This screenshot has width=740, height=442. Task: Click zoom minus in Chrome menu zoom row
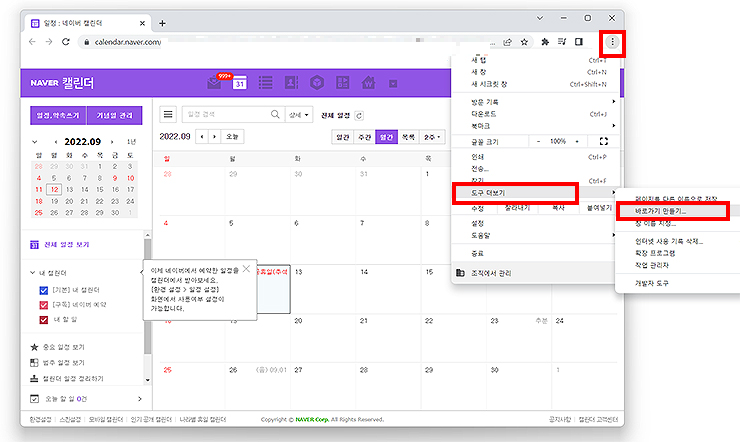click(538, 142)
